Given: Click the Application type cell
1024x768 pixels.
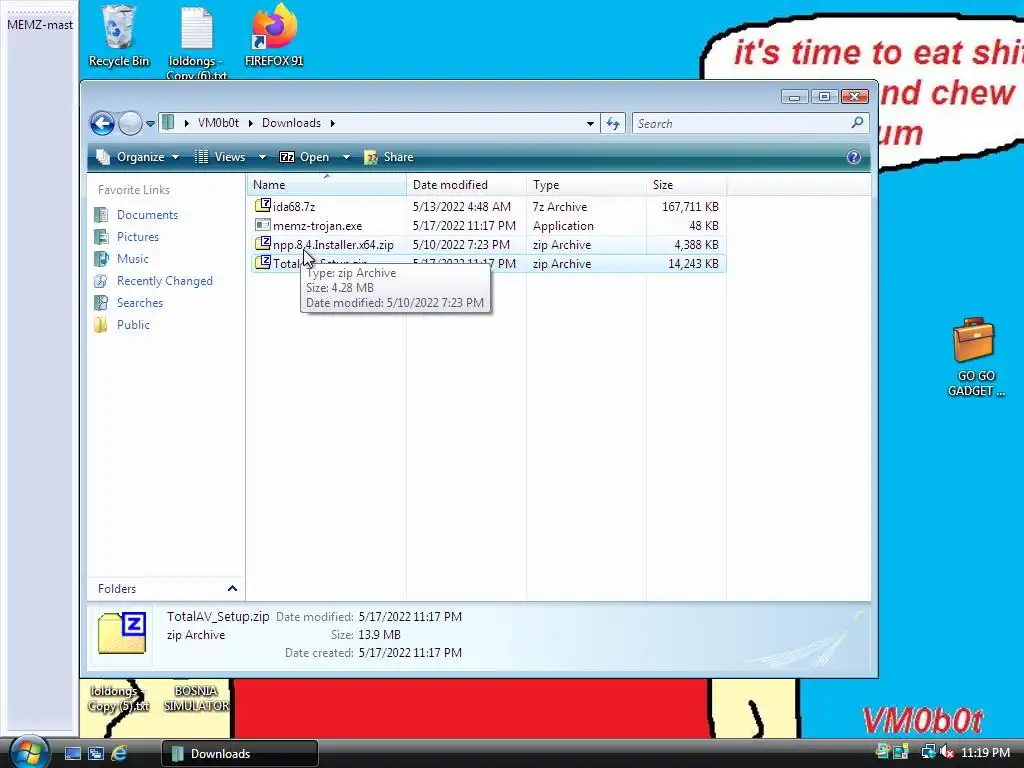Looking at the screenshot, I should (x=563, y=226).
